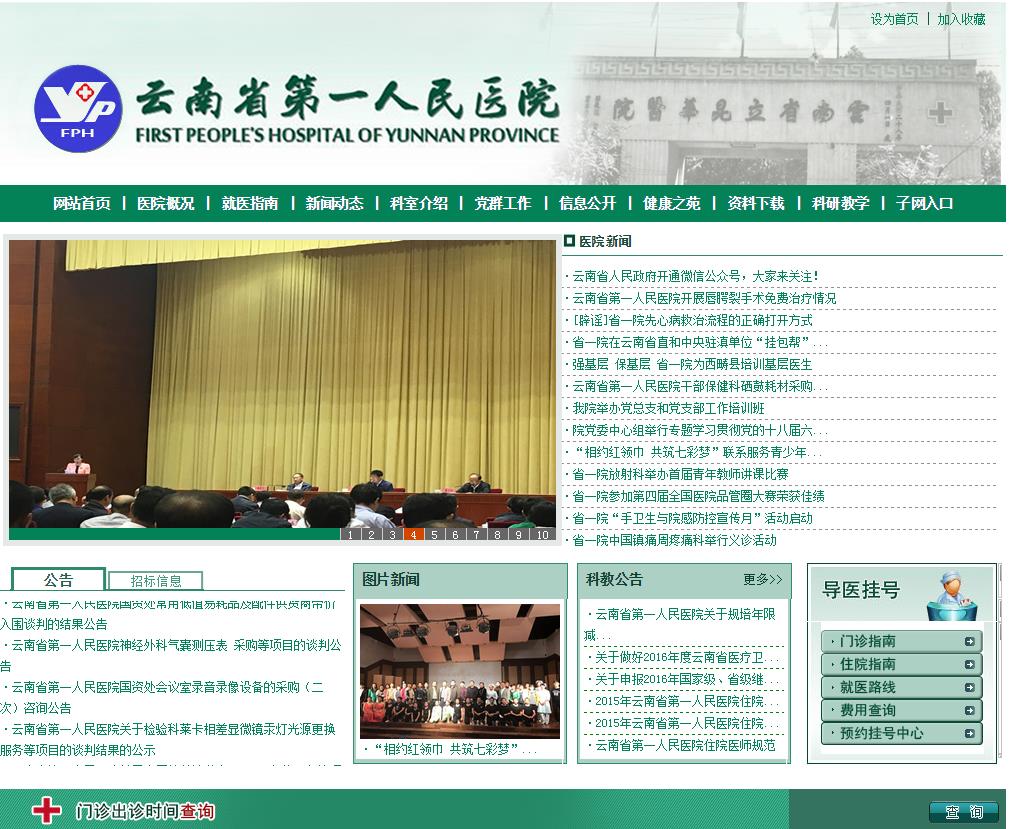
Task: Open 关于做好2016年度云南省医疗卫 notice
Action: point(687,657)
